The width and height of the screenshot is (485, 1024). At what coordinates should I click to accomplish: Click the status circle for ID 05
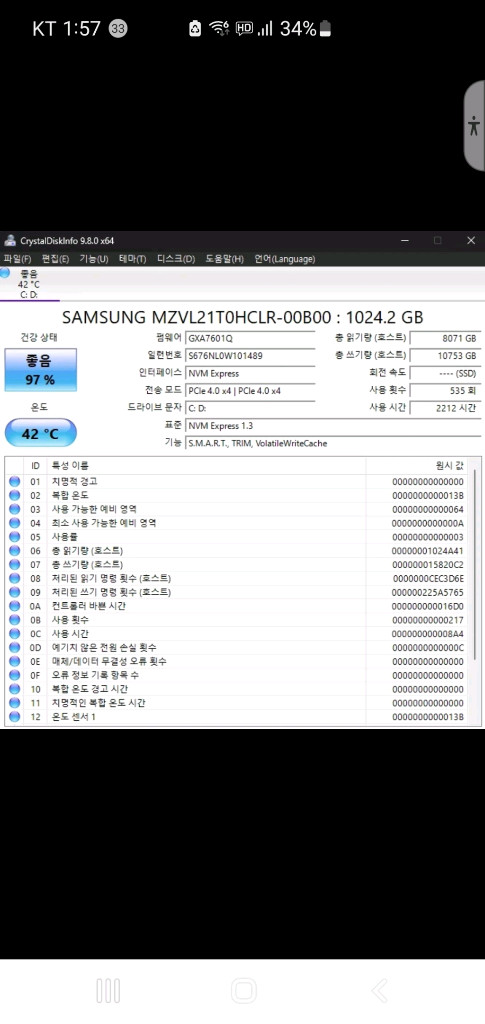pos(14,537)
